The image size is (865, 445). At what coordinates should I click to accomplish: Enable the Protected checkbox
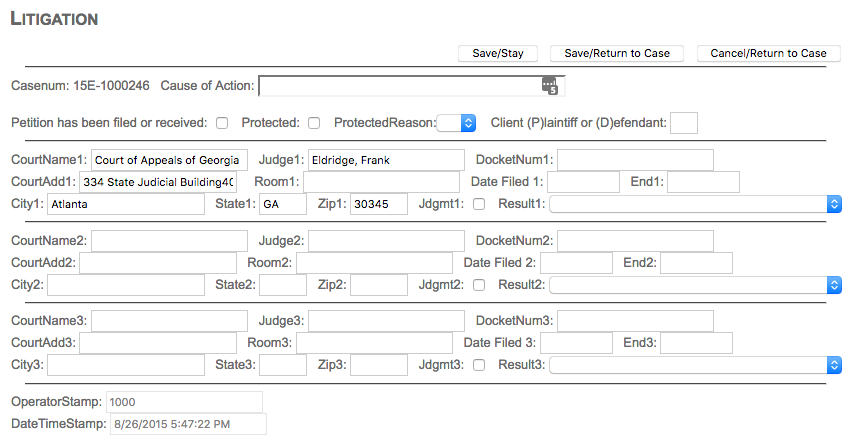[x=314, y=123]
